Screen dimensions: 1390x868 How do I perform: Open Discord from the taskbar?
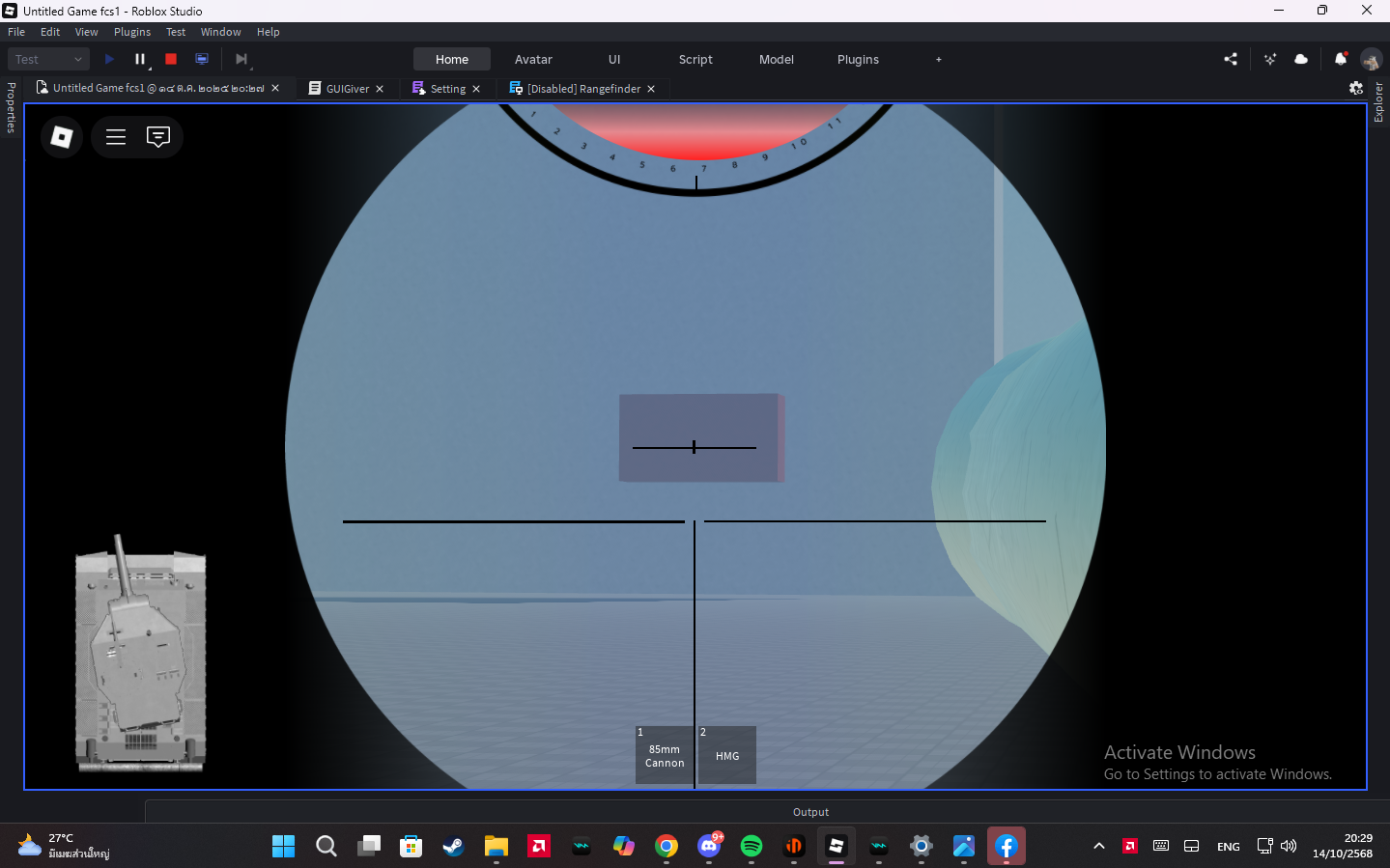click(x=709, y=847)
